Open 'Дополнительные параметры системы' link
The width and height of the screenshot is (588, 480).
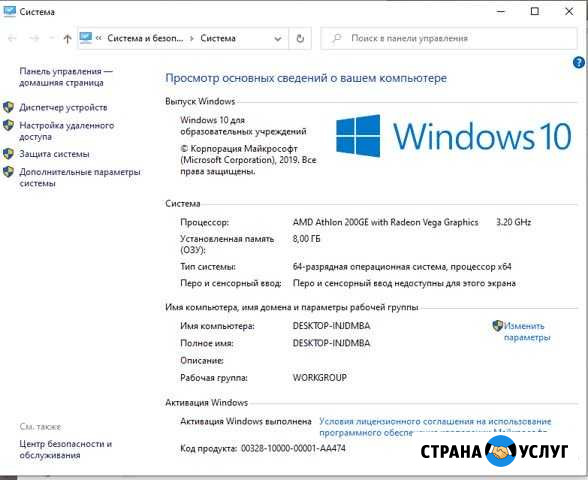(80, 177)
